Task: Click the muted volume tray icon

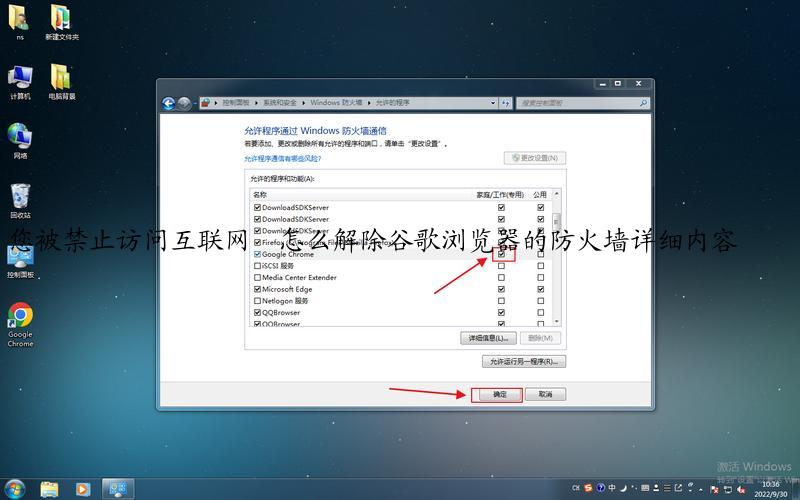Action: pos(740,489)
